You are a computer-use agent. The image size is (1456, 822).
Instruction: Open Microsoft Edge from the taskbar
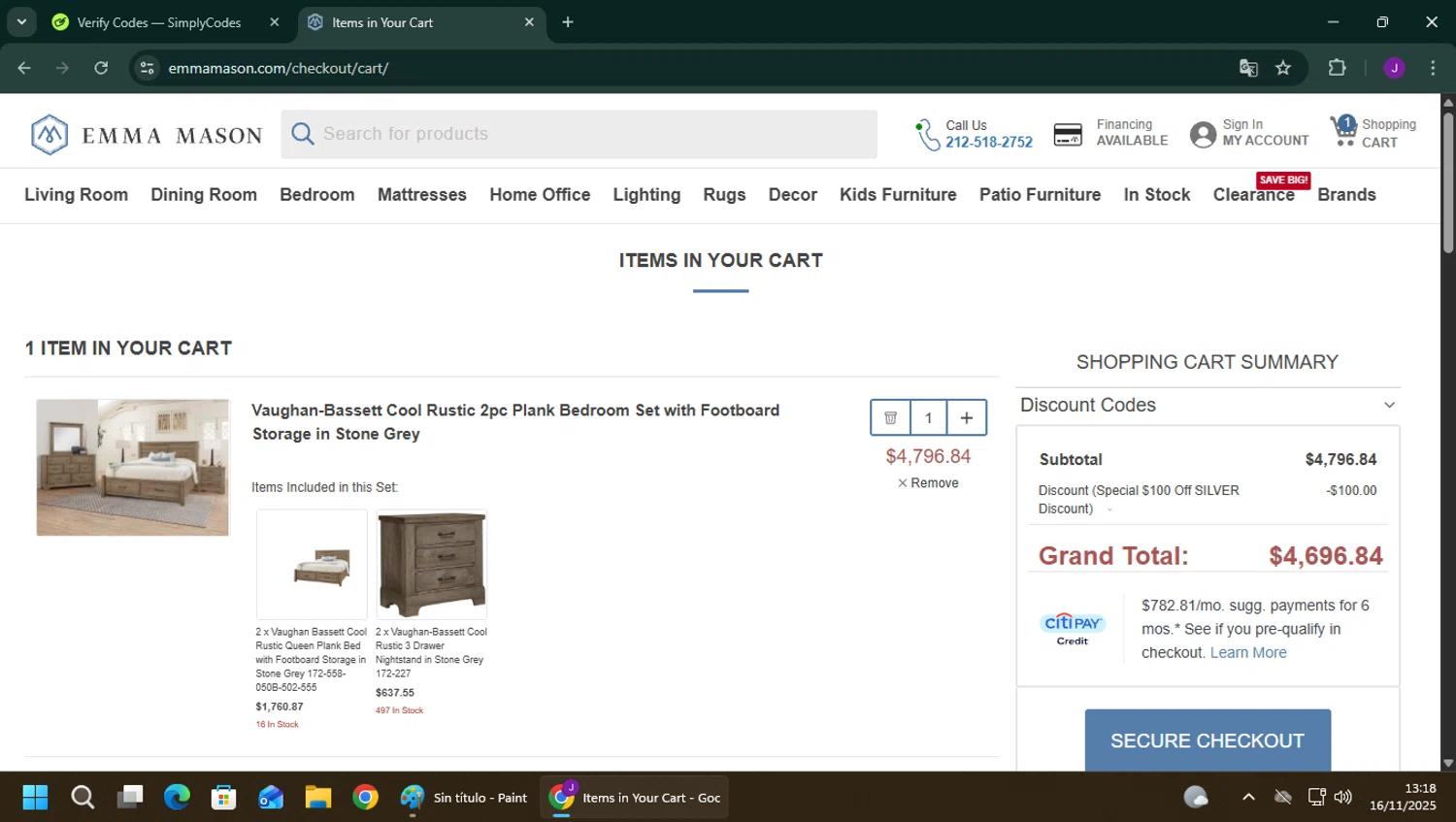(177, 798)
